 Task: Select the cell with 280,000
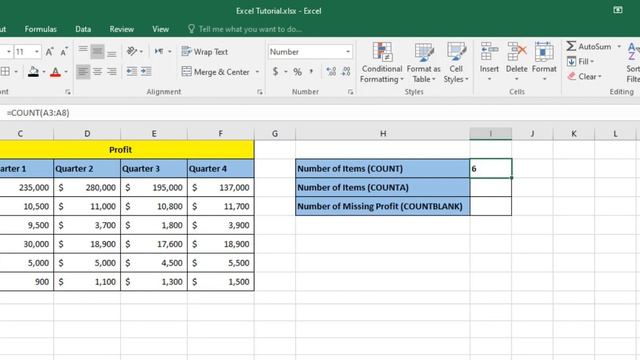(x=87, y=187)
